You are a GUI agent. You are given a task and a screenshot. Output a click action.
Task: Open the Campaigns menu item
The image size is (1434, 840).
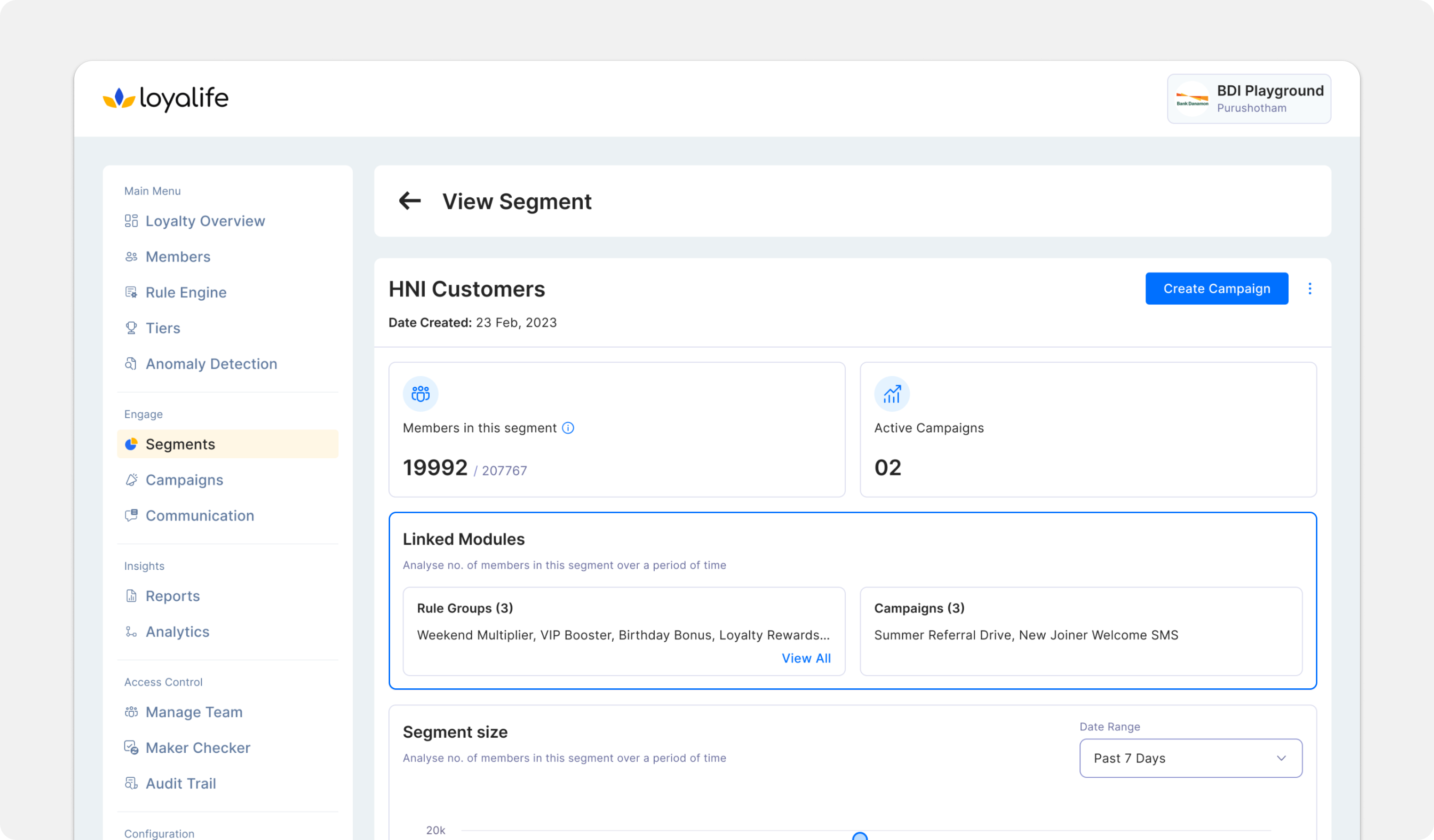184,480
